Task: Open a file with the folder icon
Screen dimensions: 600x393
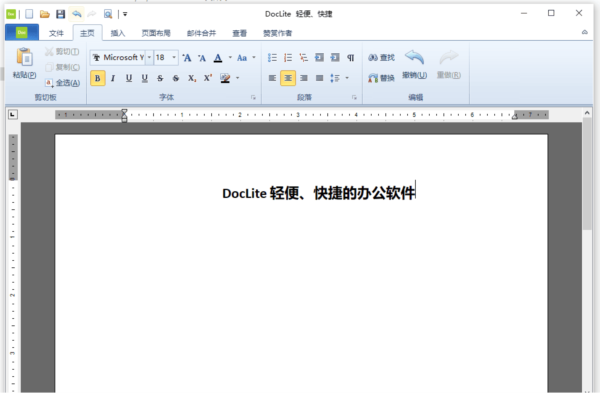Action: (45, 15)
